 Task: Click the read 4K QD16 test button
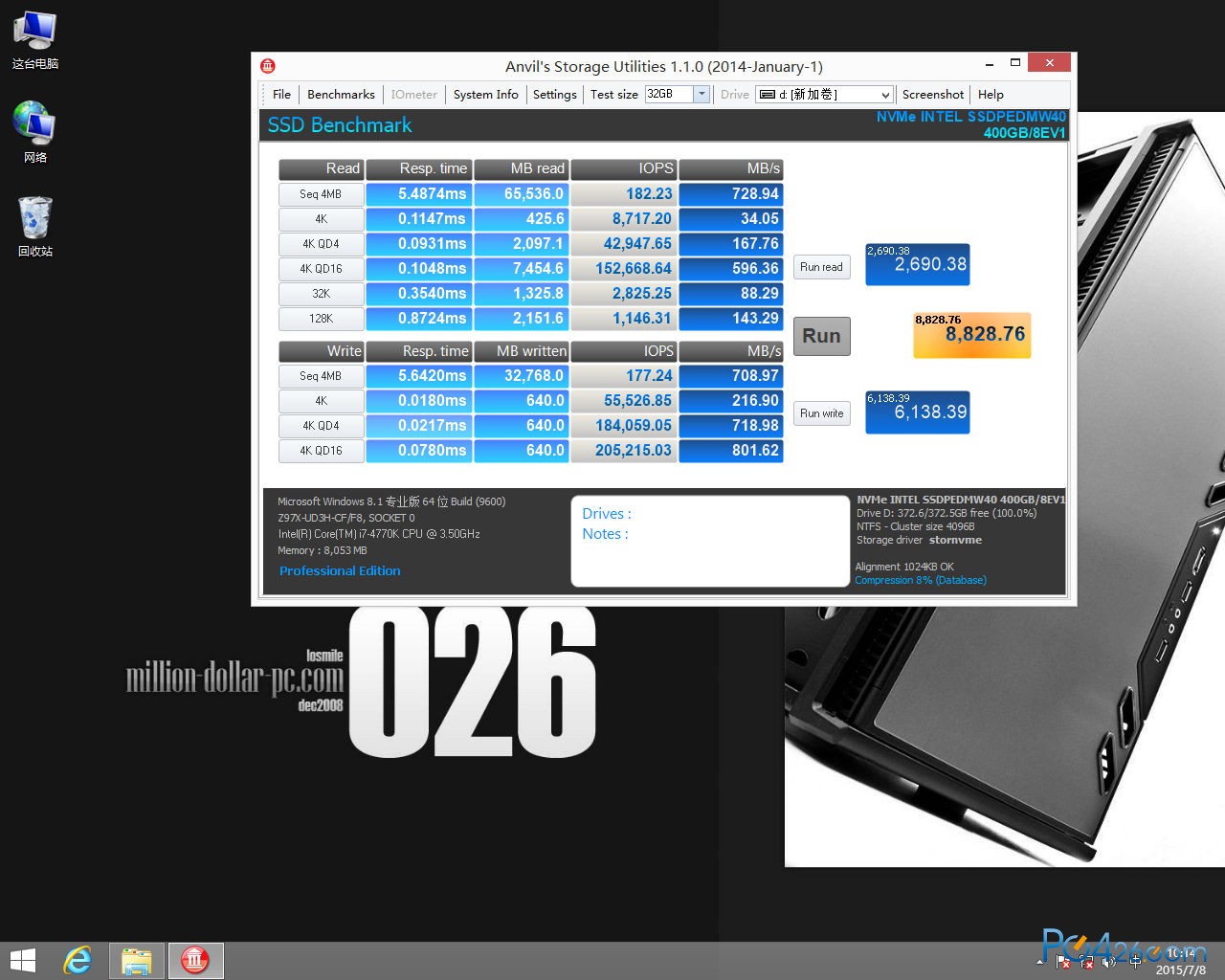pyautogui.click(x=321, y=269)
